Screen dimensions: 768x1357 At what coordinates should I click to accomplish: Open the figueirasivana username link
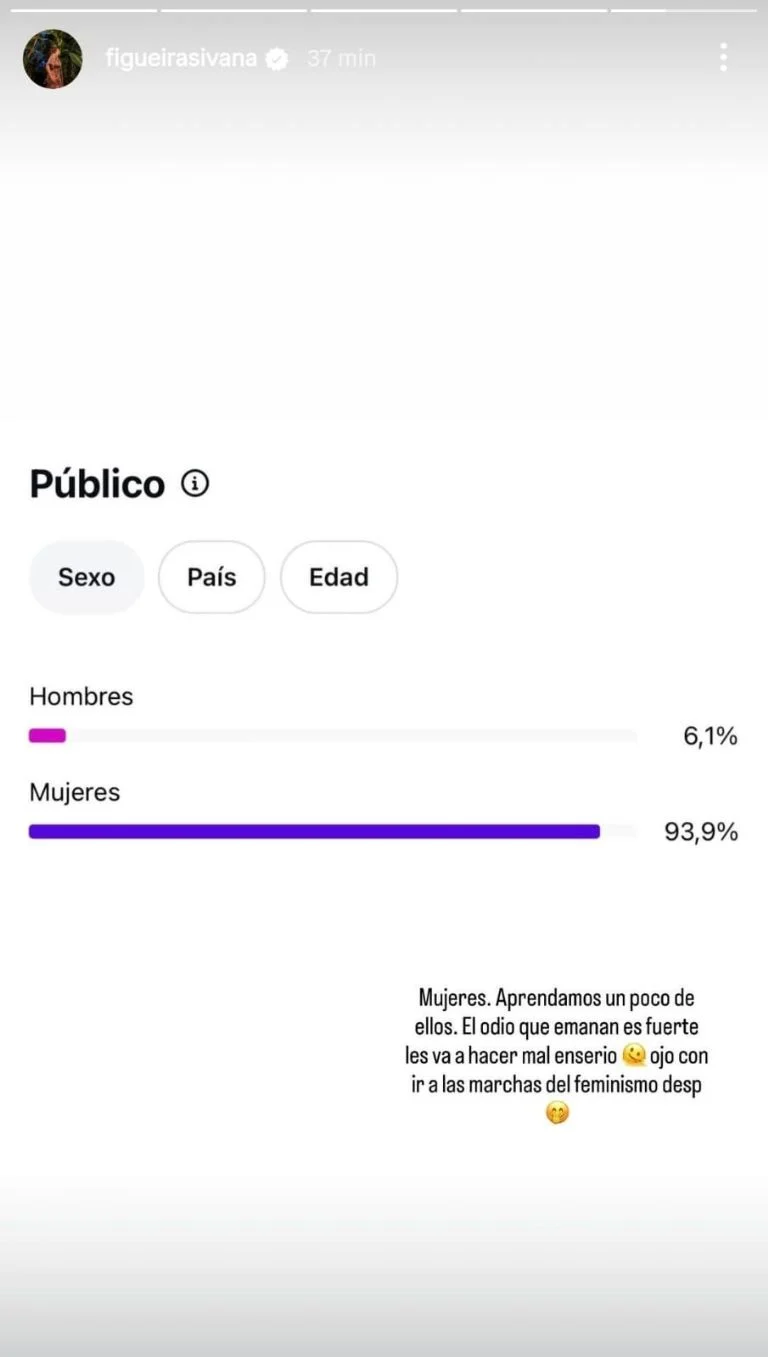(181, 59)
